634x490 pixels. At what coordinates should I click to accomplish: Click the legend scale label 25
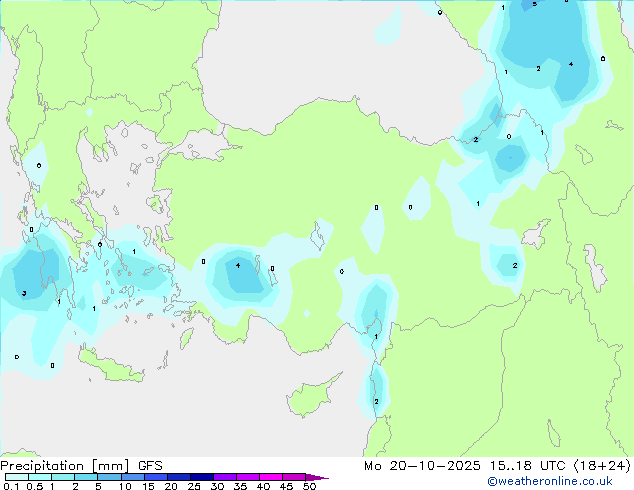tap(194, 486)
